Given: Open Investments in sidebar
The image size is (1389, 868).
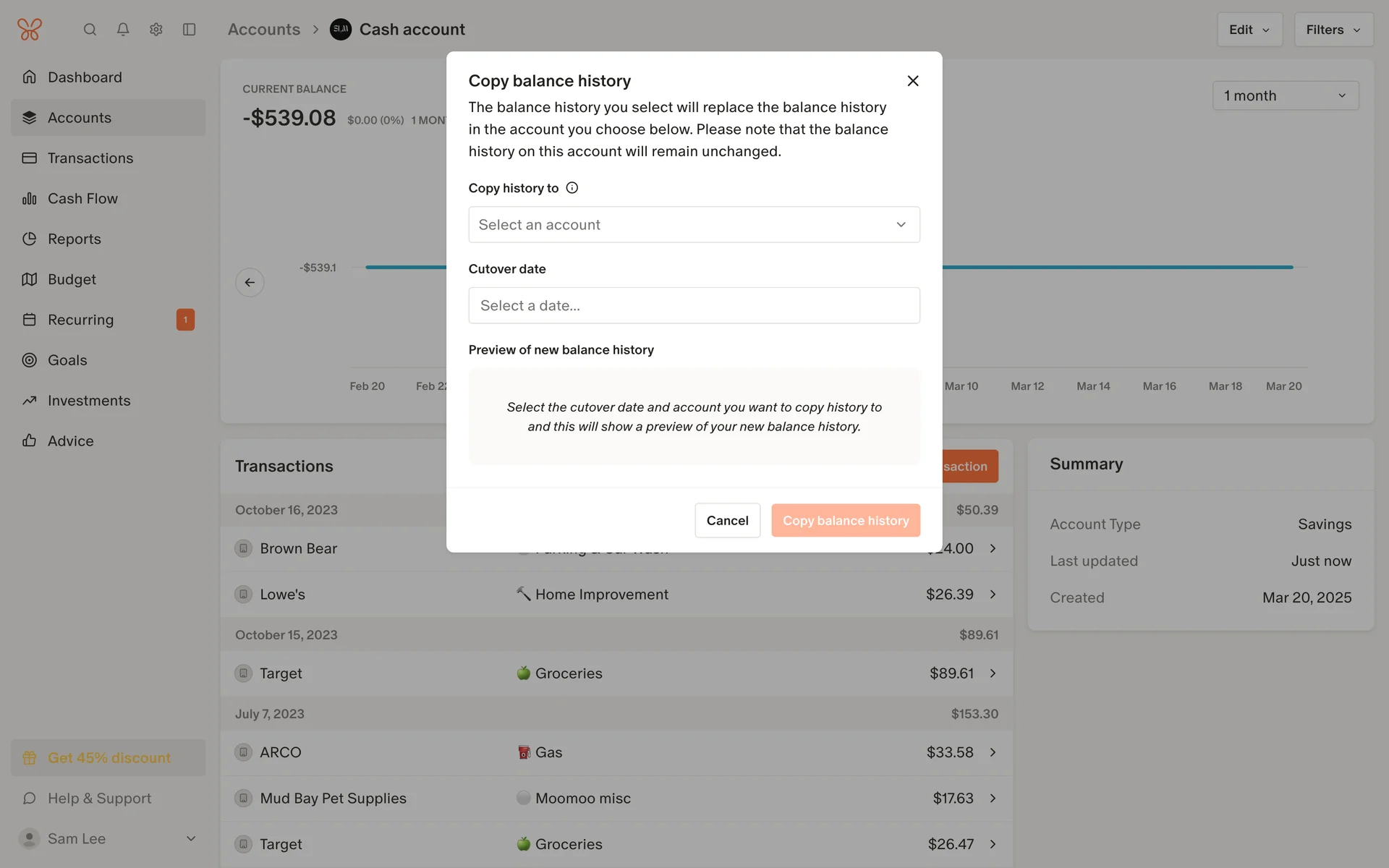Looking at the screenshot, I should [89, 401].
